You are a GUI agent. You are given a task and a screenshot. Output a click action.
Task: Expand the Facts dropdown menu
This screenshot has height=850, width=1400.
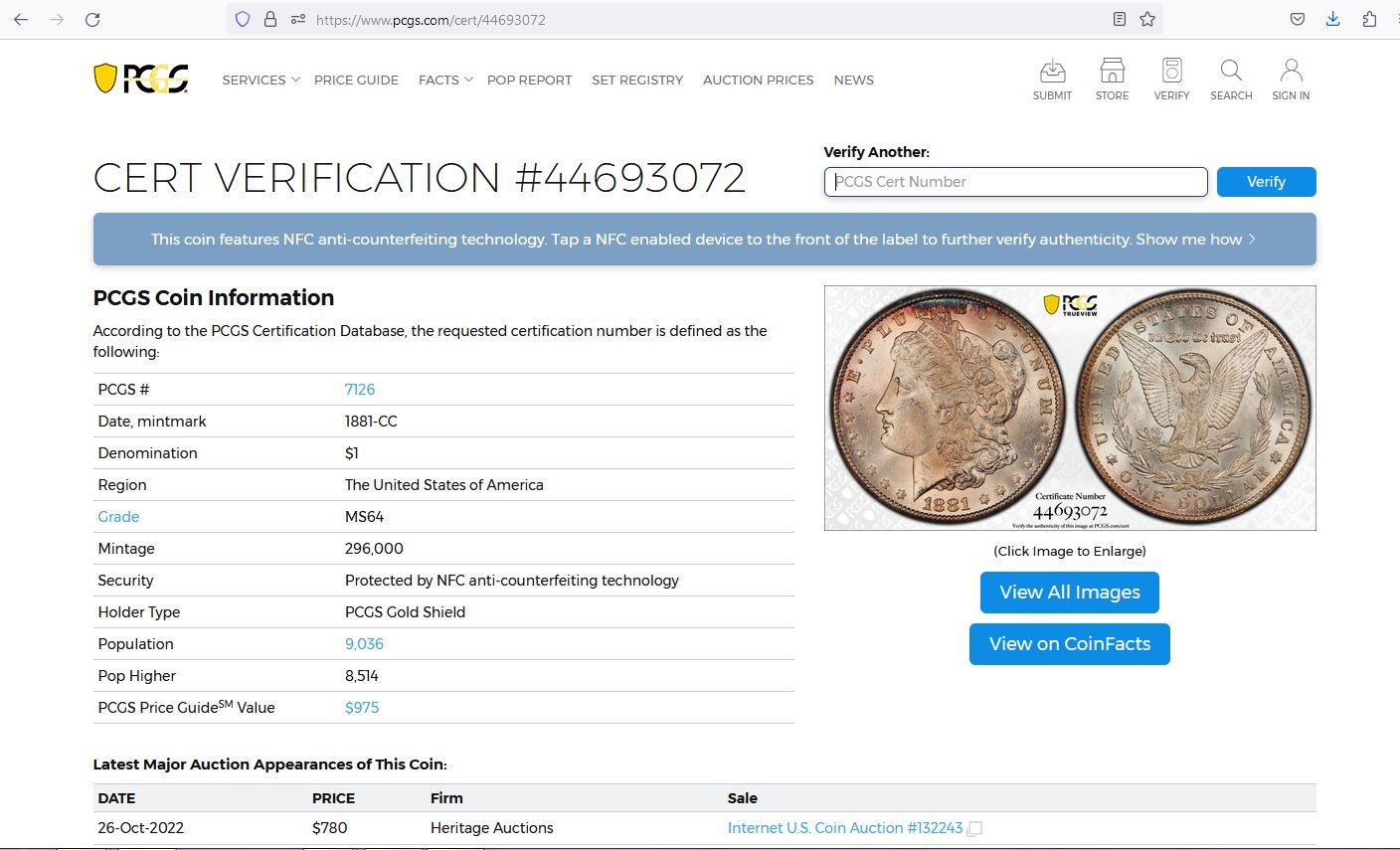445,80
